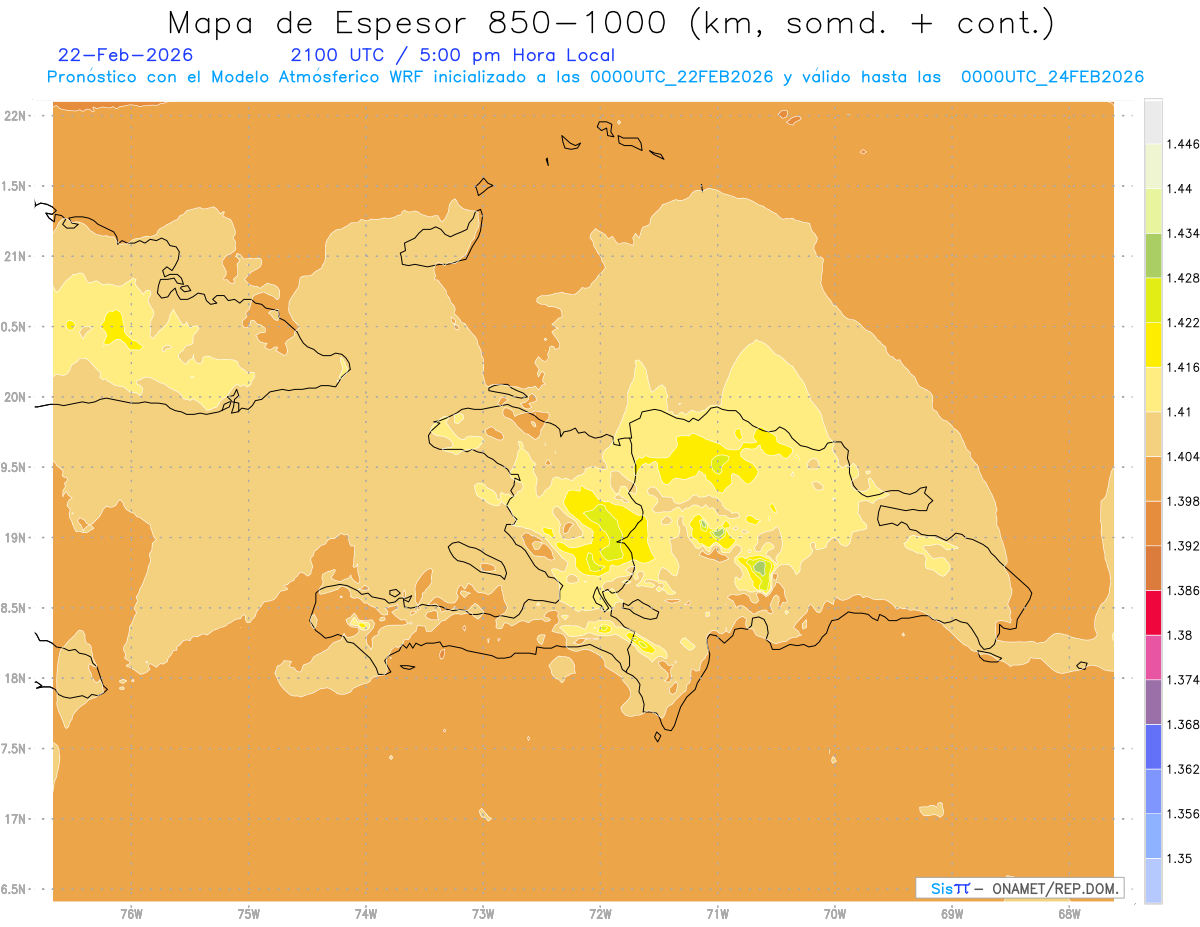This screenshot has height=927, width=1200.
Task: Click the legend value 1.428
Action: (1183, 278)
